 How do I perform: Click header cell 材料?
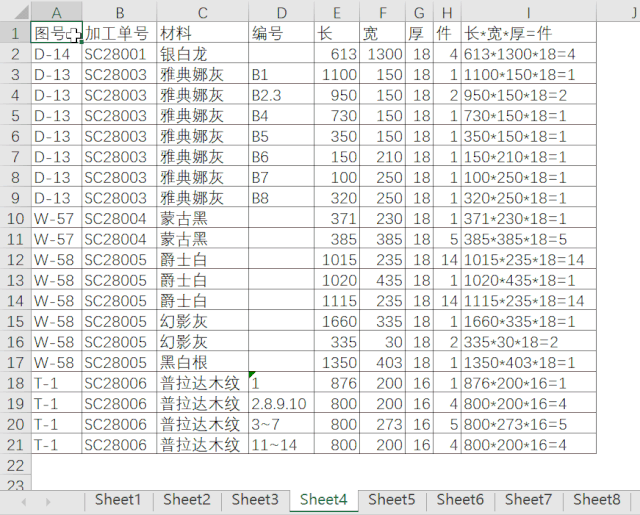202,33
